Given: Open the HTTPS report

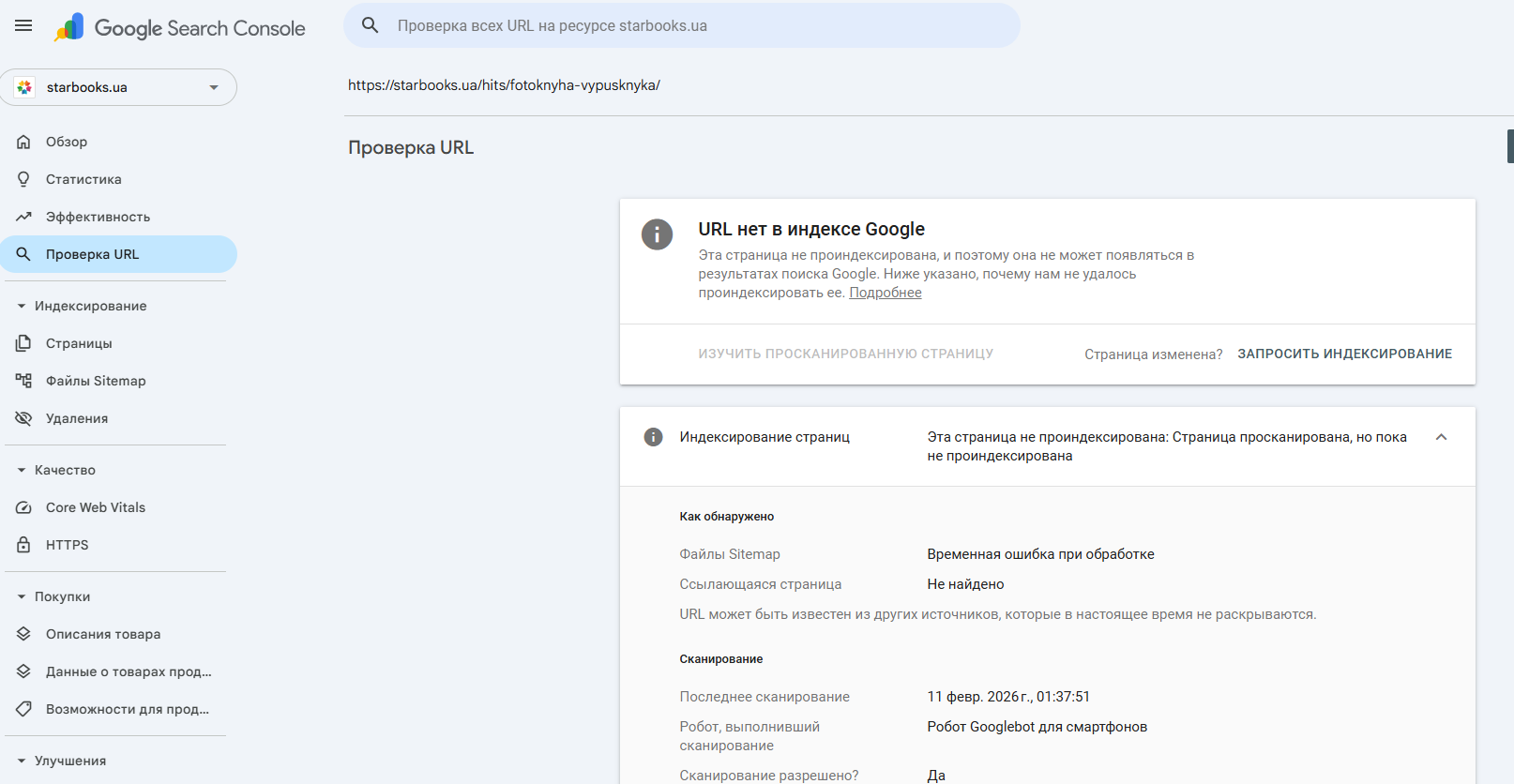Looking at the screenshot, I should (x=118, y=545).
